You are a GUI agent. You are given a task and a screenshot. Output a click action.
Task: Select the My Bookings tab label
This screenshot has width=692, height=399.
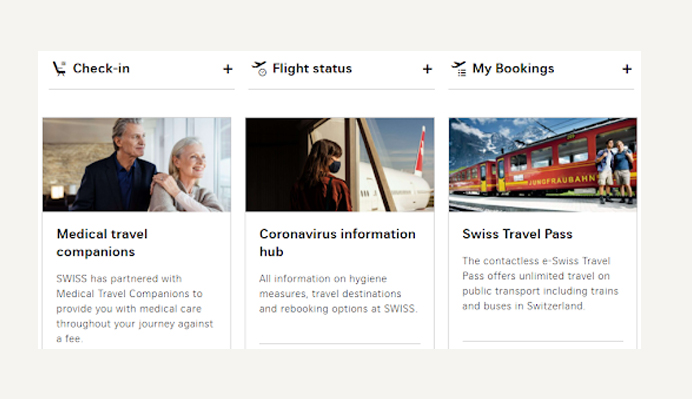[x=513, y=68]
